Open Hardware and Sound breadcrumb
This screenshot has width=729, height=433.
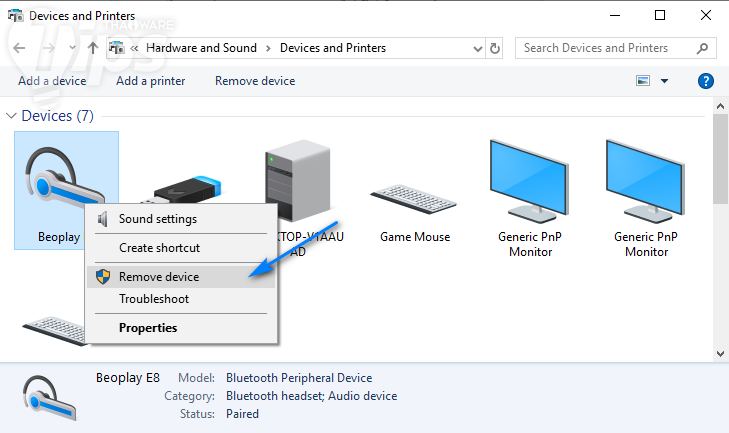(201, 48)
